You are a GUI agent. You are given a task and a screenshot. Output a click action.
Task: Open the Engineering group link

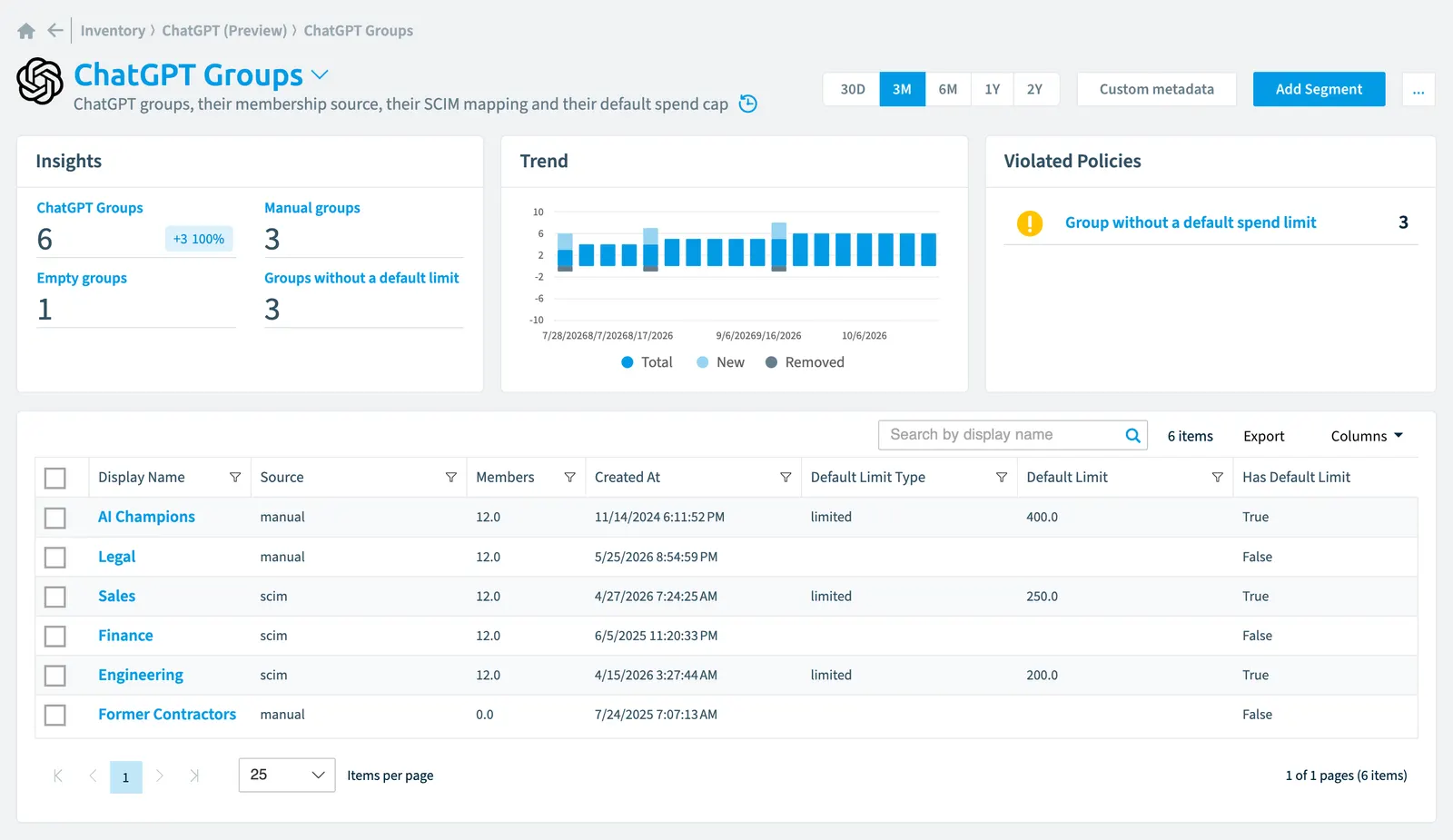pos(141,675)
